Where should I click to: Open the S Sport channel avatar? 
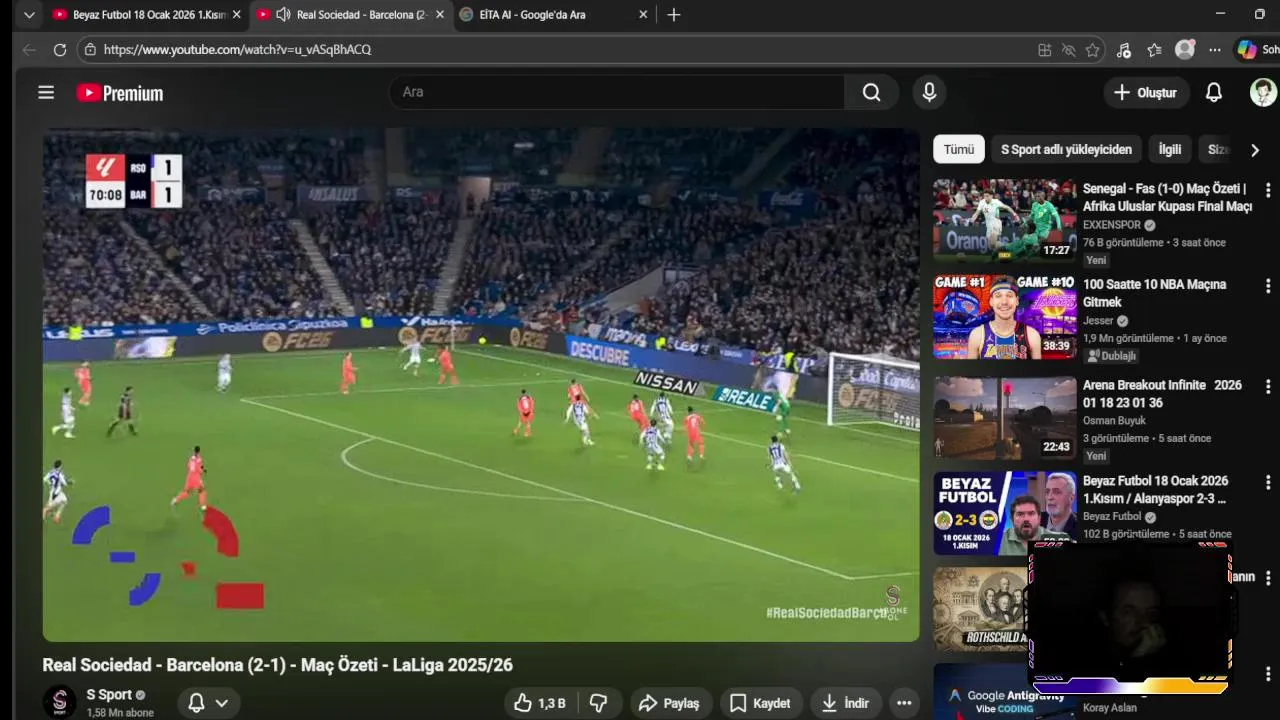[59, 702]
